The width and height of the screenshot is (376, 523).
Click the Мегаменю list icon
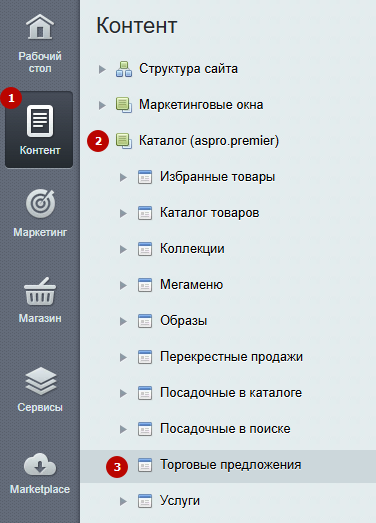click(x=145, y=285)
